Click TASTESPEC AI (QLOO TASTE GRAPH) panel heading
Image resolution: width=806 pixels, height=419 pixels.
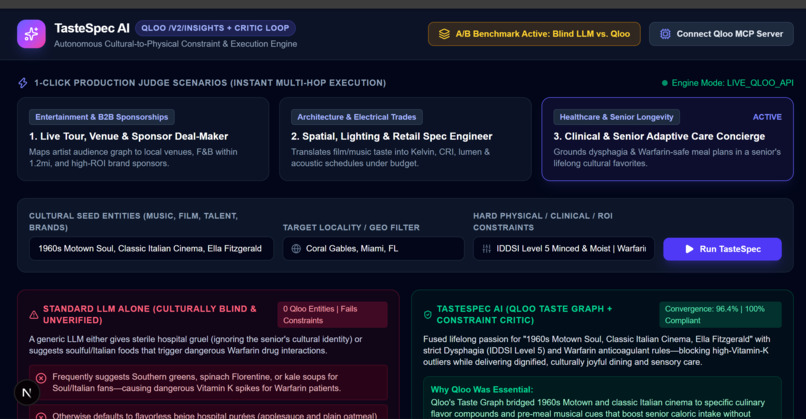(524, 315)
